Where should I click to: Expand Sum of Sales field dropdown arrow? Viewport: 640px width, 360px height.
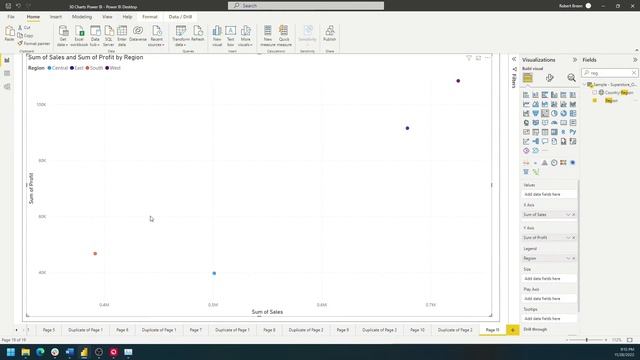(568, 215)
